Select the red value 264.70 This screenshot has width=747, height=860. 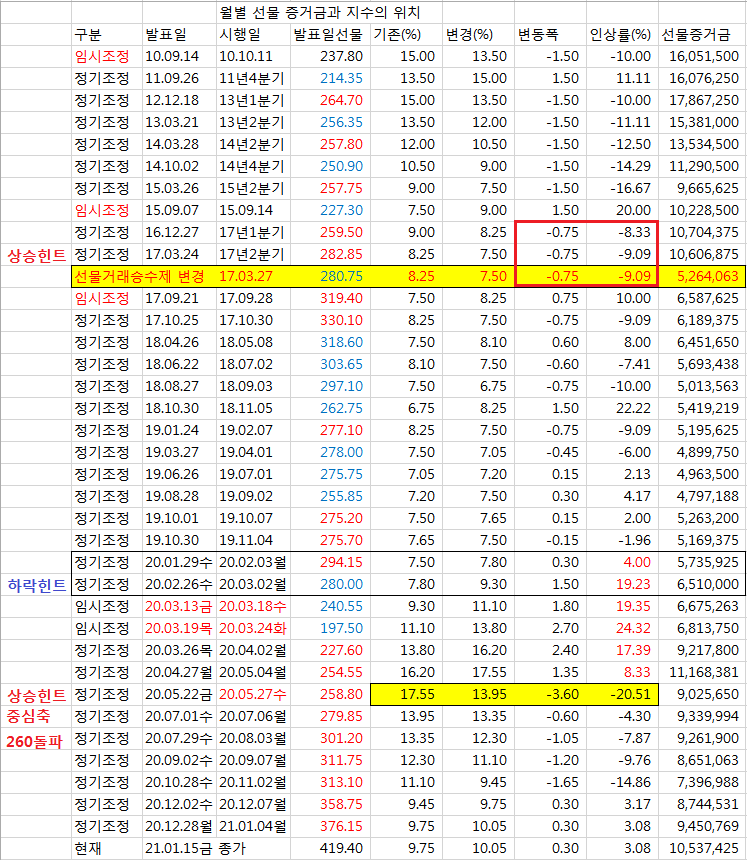click(x=341, y=100)
